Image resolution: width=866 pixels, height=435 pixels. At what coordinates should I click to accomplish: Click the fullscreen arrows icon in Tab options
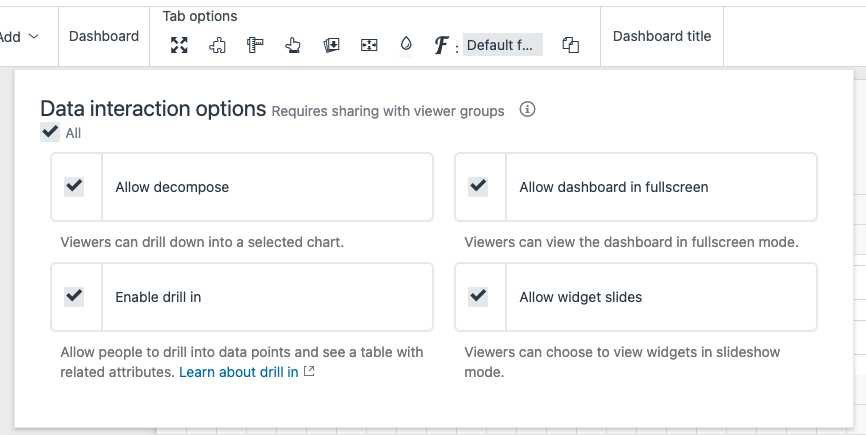[x=179, y=45]
